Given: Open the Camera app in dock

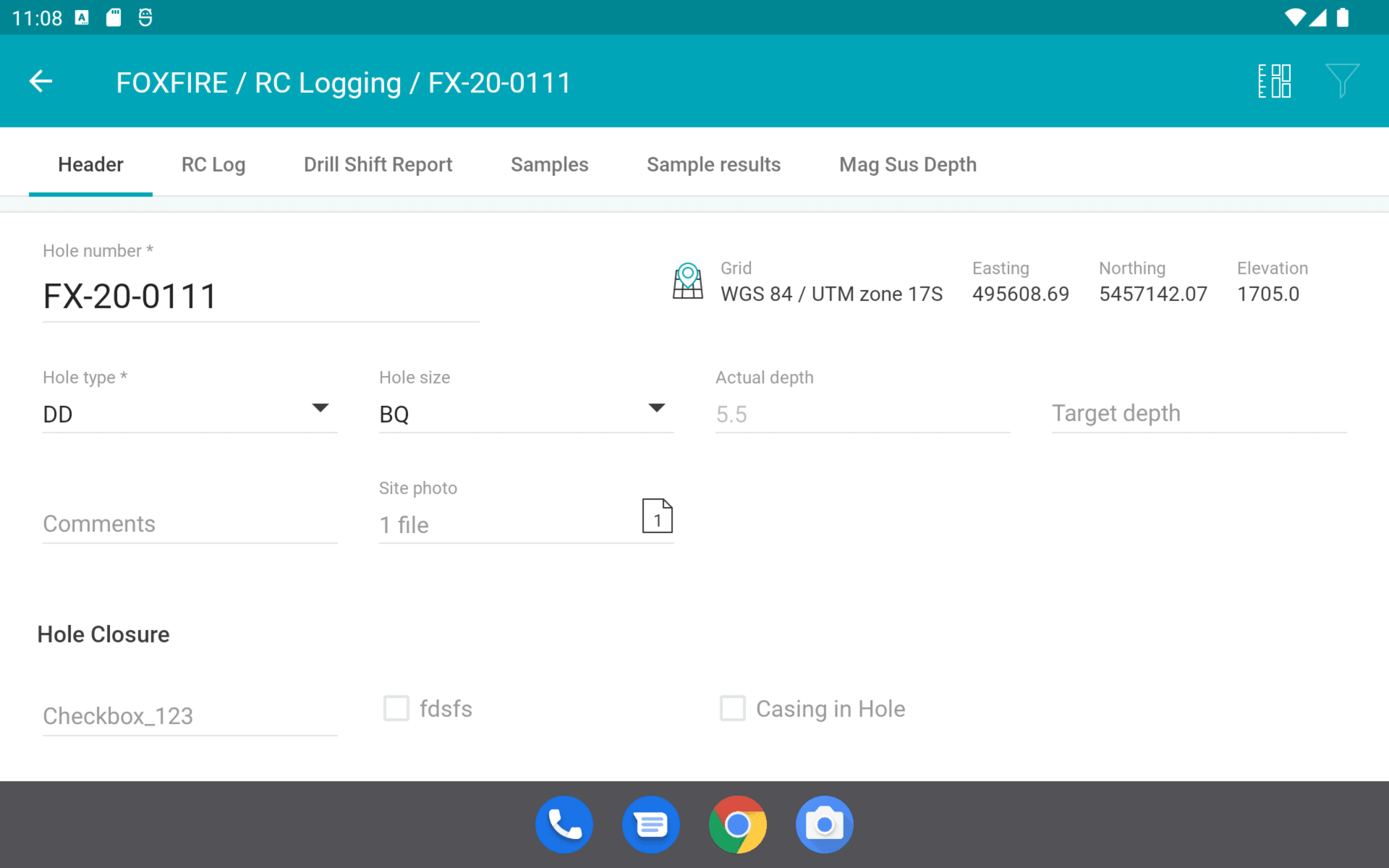Looking at the screenshot, I should point(825,825).
